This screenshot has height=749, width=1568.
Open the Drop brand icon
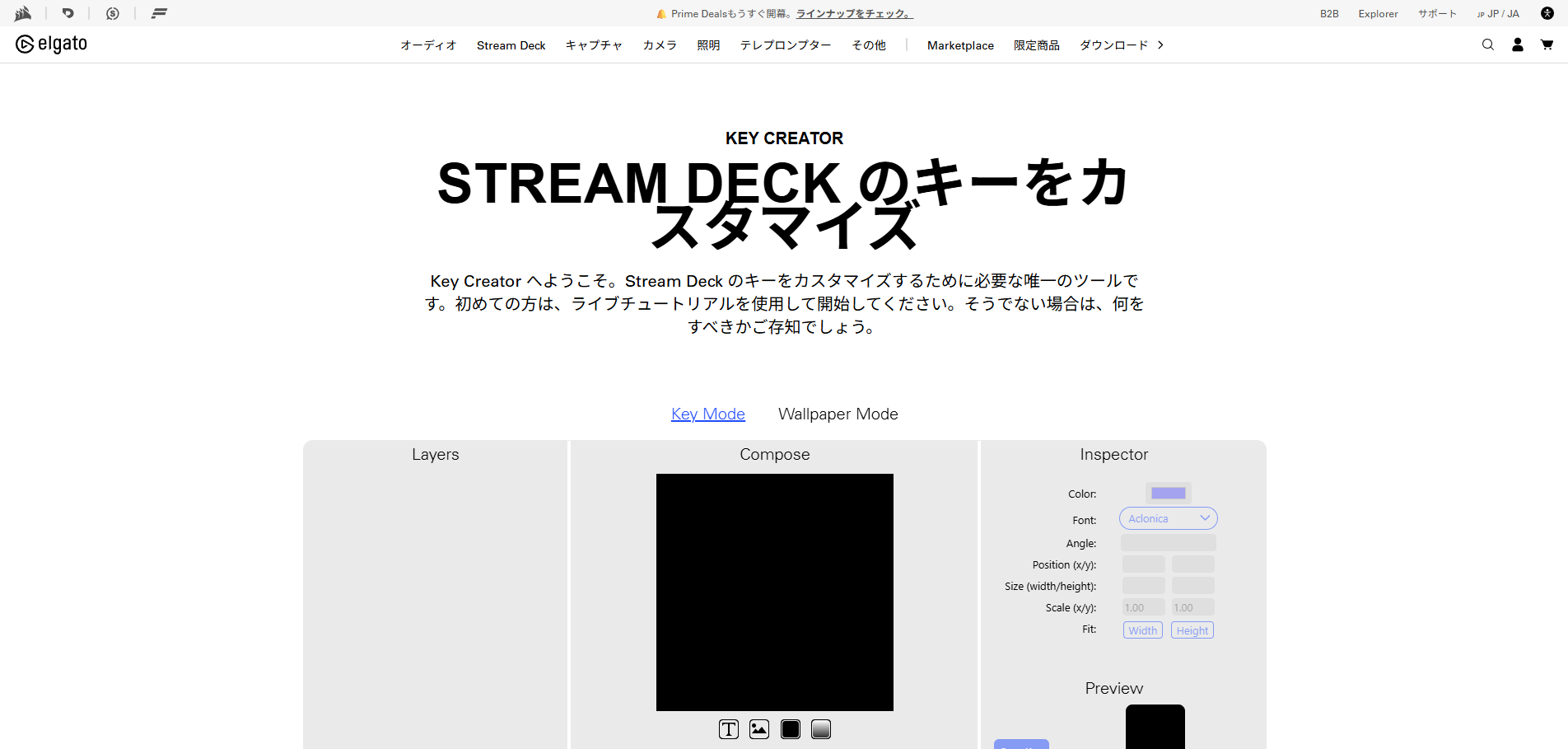pyautogui.click(x=68, y=13)
